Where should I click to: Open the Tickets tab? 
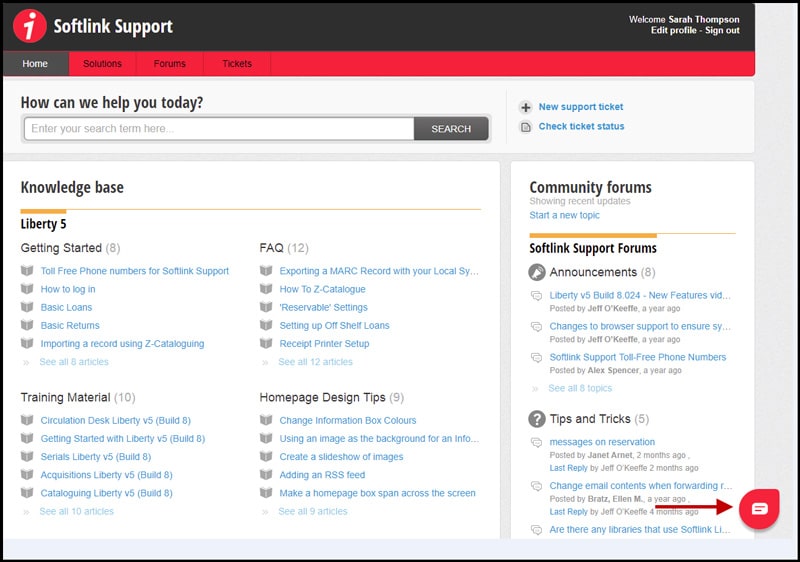tap(237, 64)
